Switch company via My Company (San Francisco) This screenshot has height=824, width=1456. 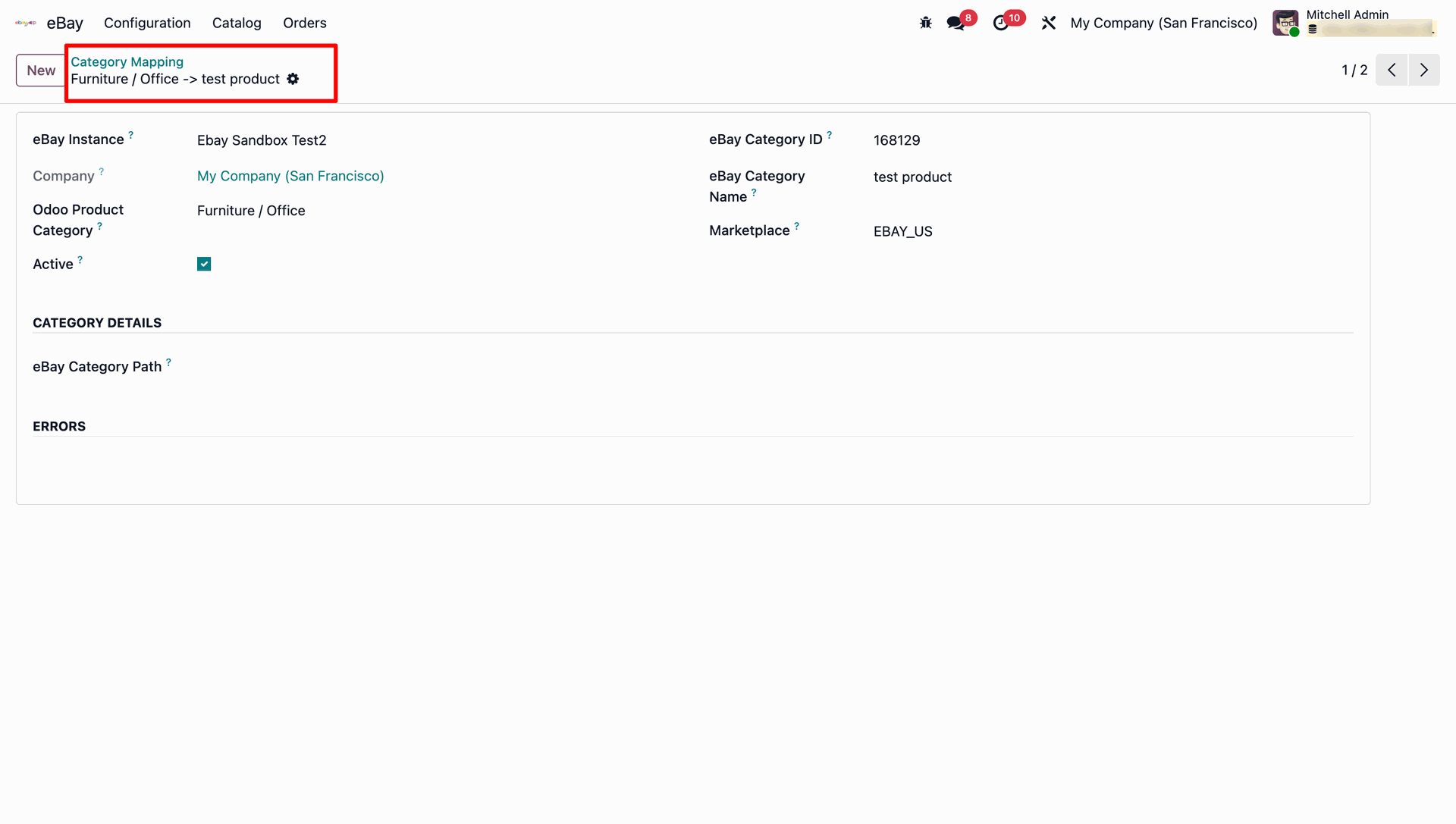(x=1164, y=23)
